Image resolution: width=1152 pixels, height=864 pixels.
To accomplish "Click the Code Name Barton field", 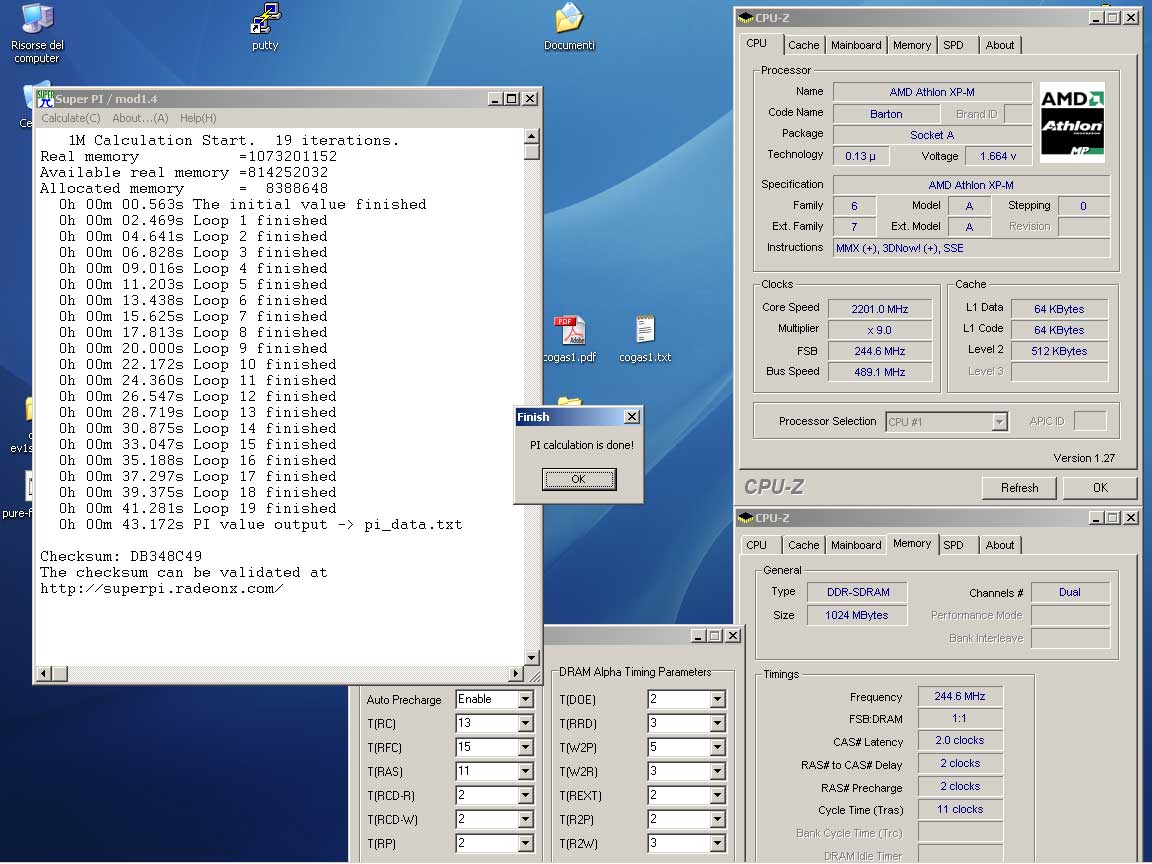I will pyautogui.click(x=886, y=114).
